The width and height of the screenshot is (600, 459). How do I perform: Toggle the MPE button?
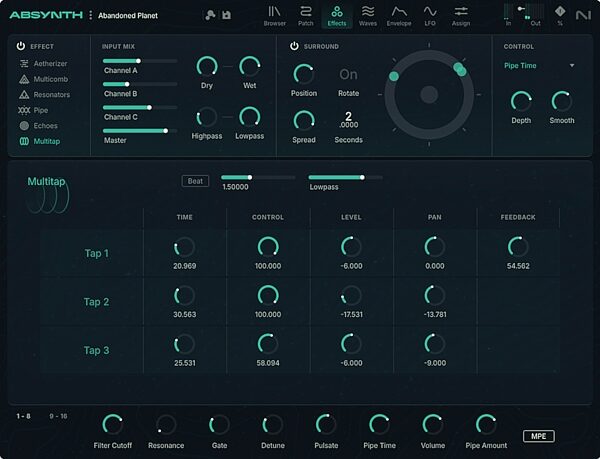538,436
